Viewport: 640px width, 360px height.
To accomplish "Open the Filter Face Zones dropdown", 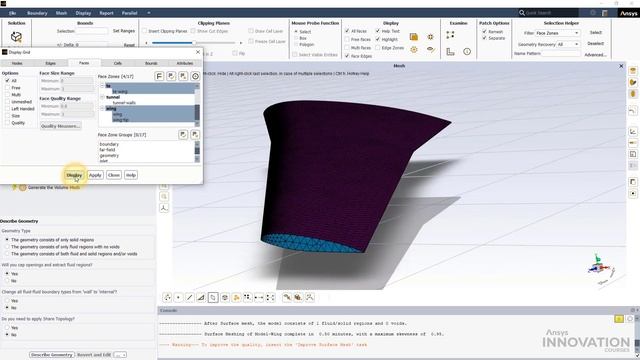I will pos(557,33).
